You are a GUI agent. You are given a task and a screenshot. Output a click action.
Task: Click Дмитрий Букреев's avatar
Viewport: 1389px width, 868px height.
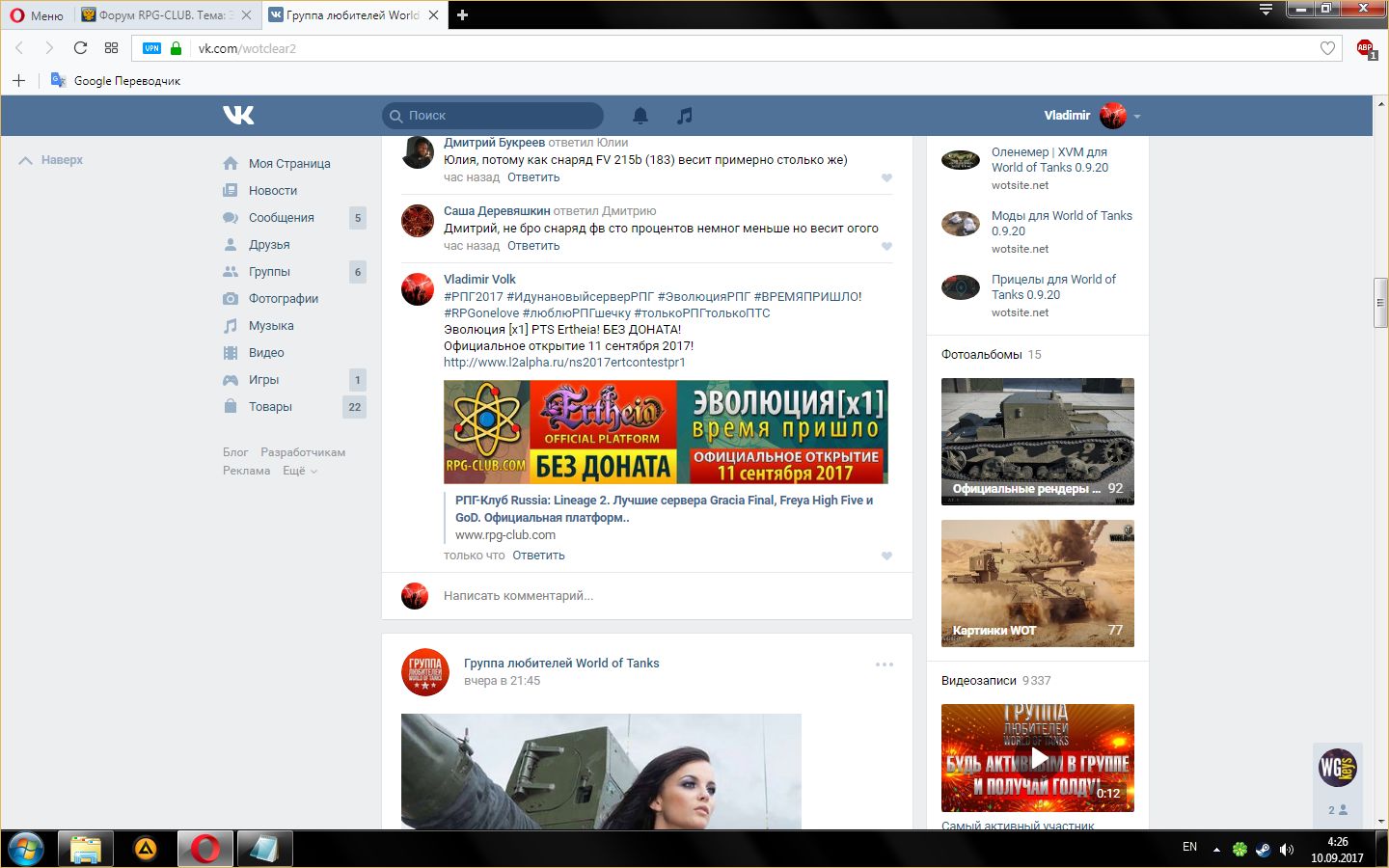(x=418, y=152)
